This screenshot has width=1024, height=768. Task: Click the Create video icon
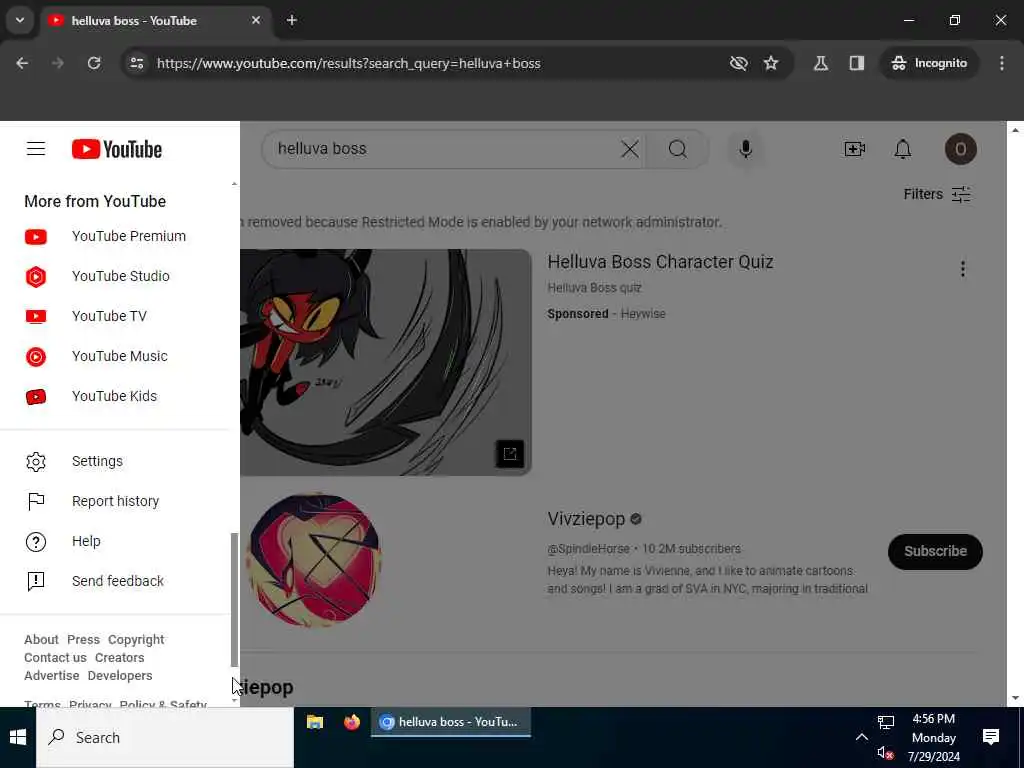855,149
